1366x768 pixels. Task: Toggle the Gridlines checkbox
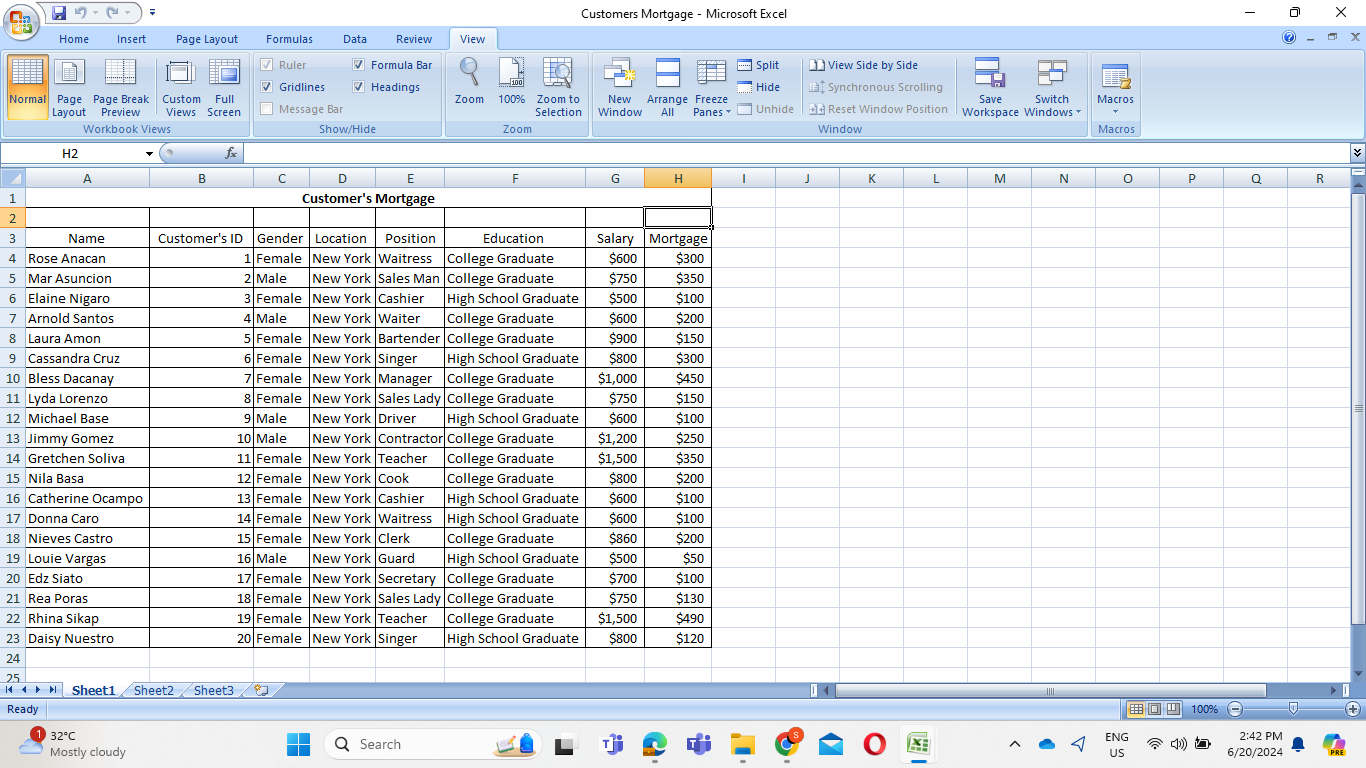(267, 87)
